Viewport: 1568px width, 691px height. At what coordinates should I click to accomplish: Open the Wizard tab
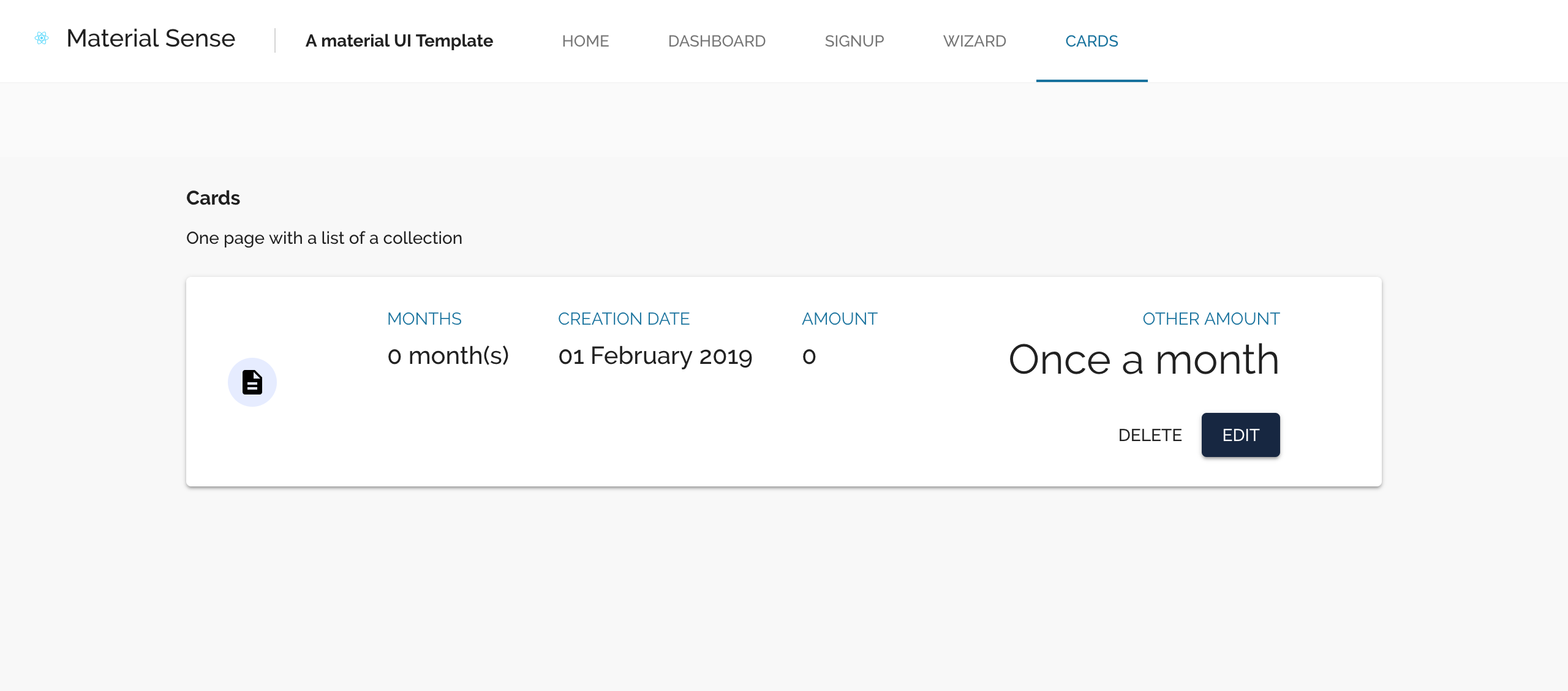[974, 41]
